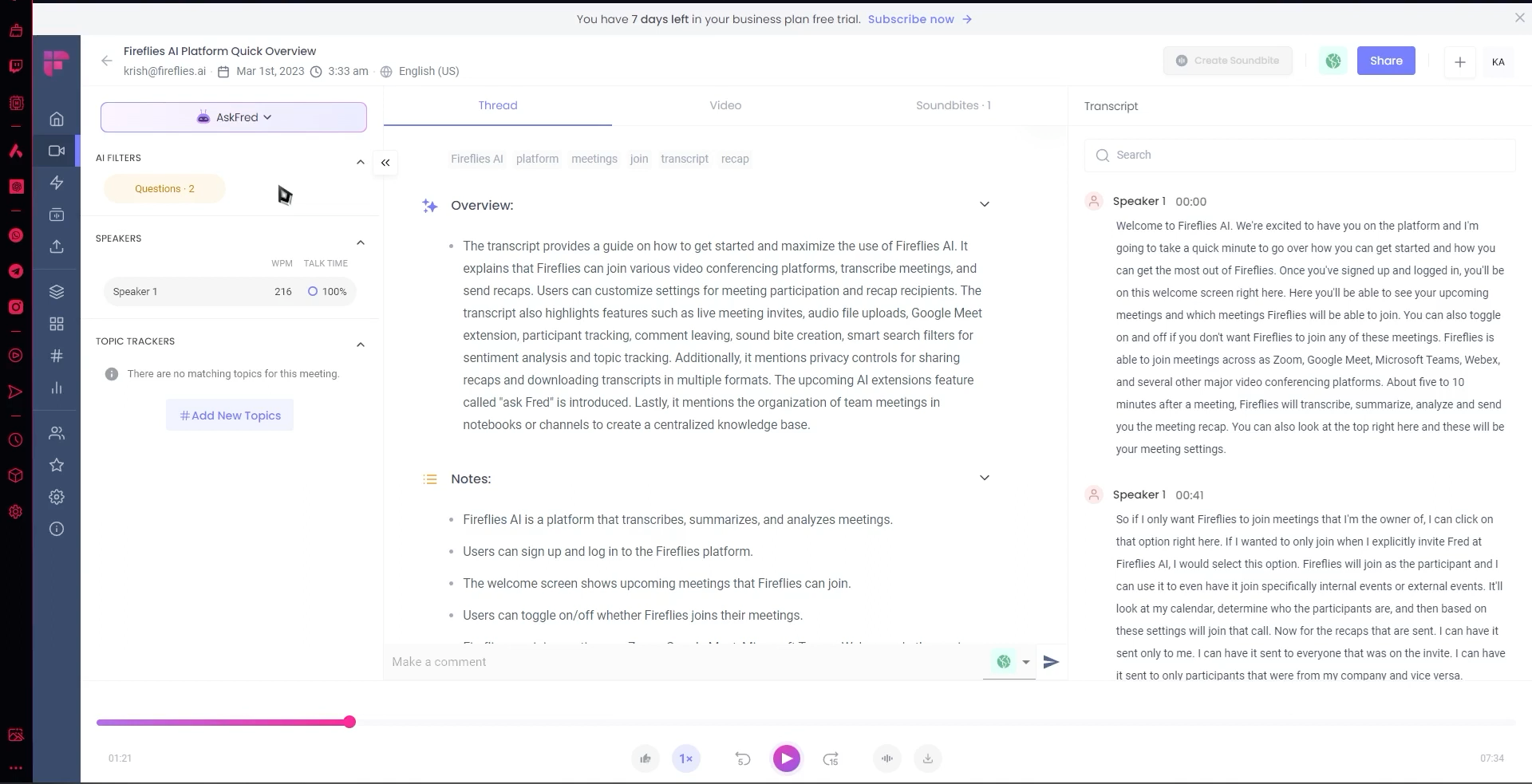Click the Create Soundbite button
1532x784 pixels.
1228,61
